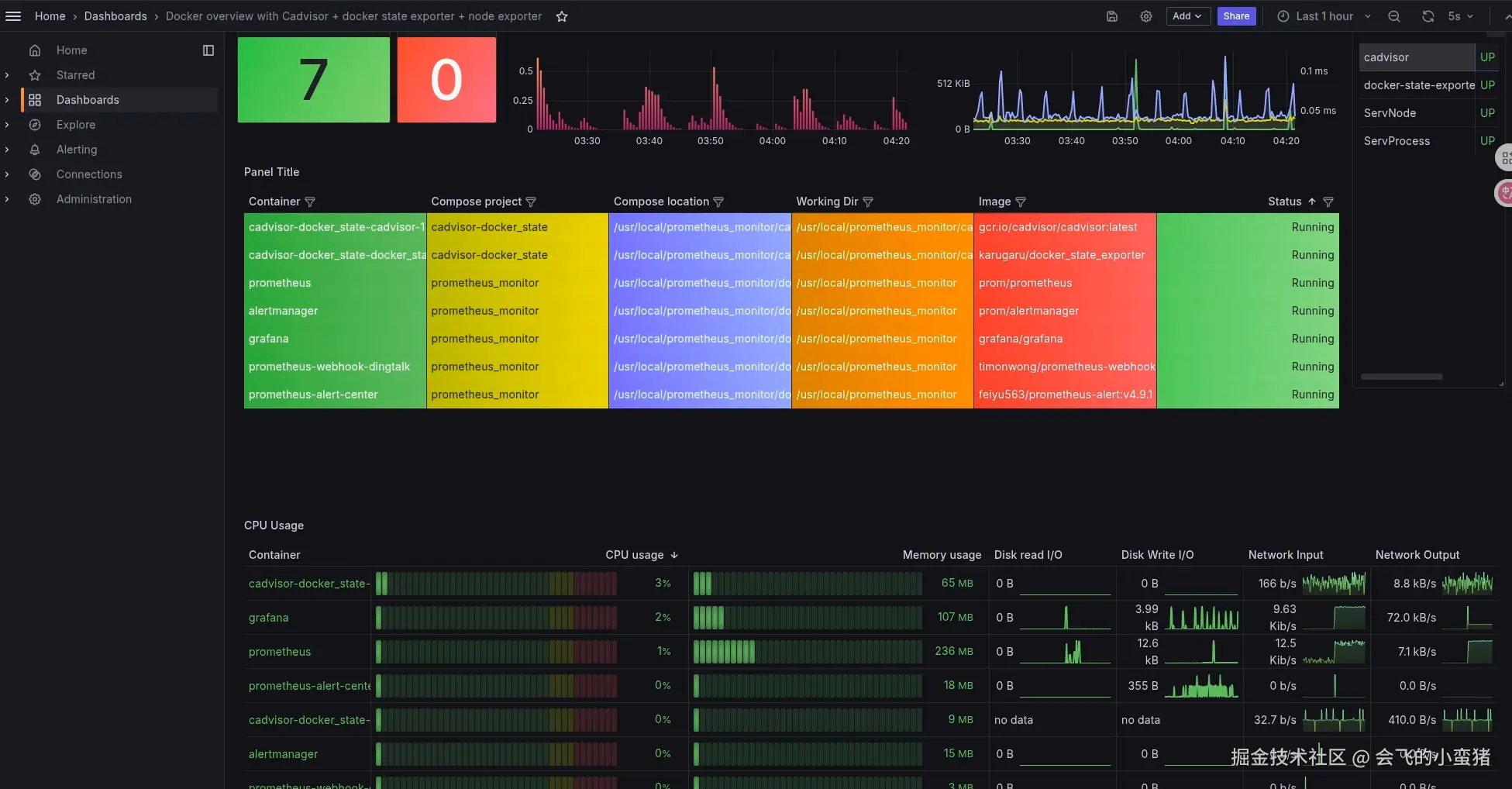Viewport: 1512px width, 789px height.
Task: Expand the Alerting section chevron
Action: 7,150
